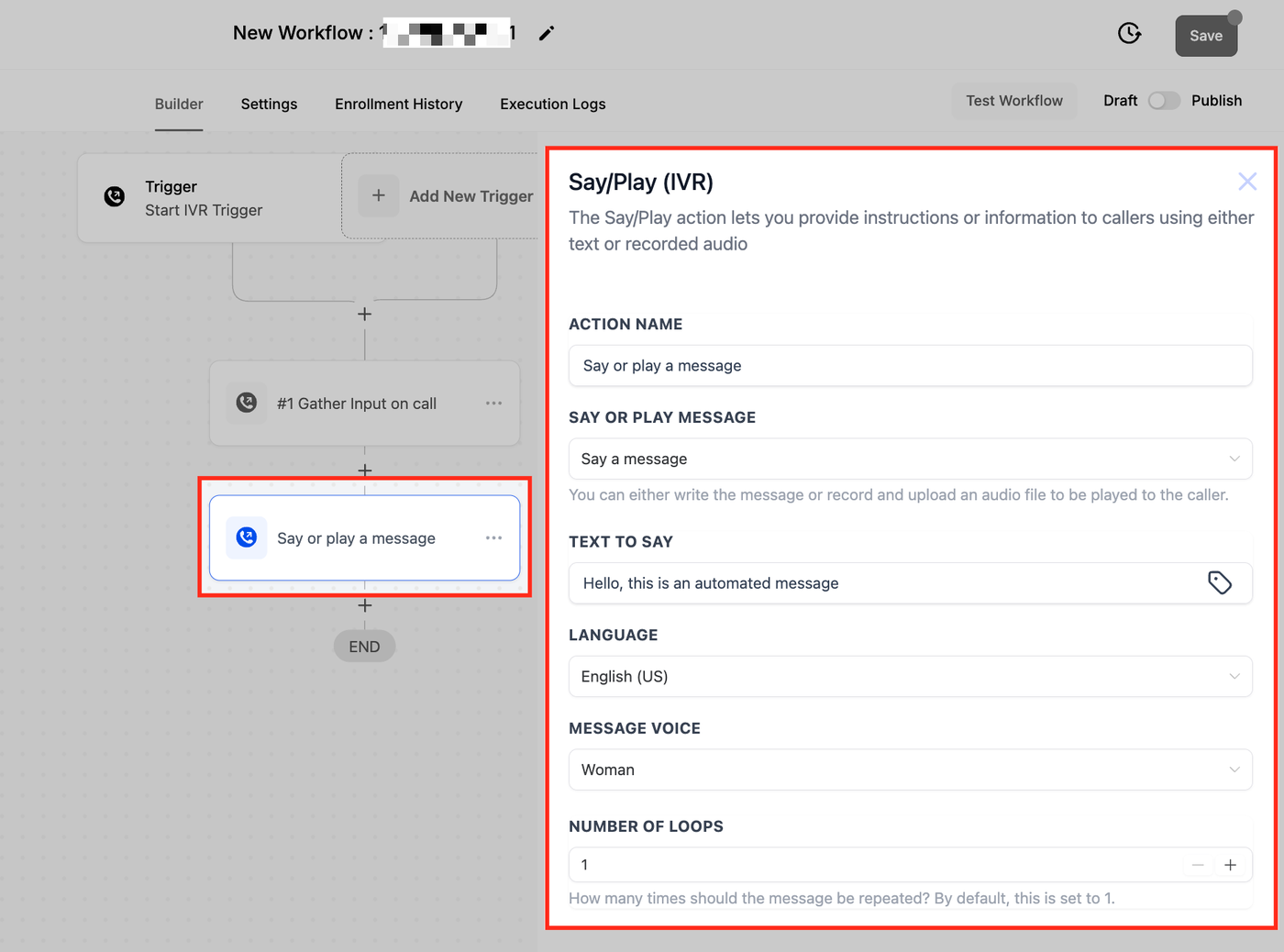Open version history clock icon

tap(1130, 33)
